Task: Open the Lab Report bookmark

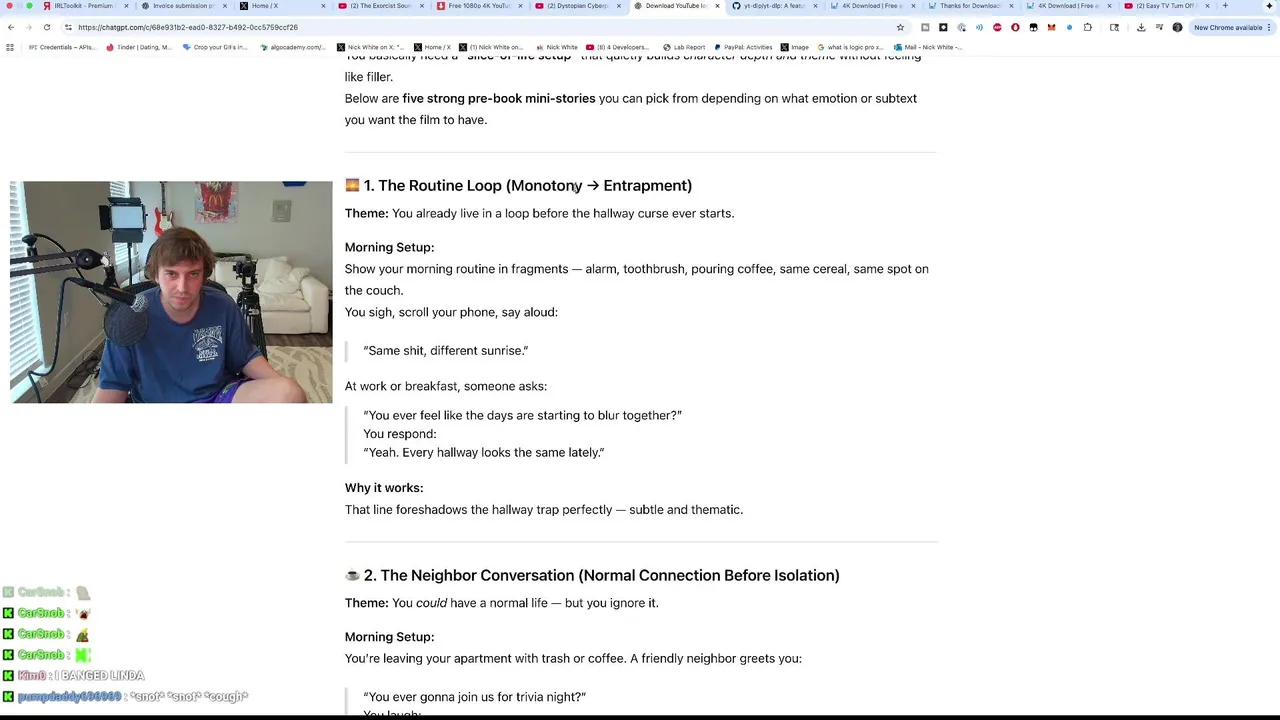Action: (x=684, y=47)
